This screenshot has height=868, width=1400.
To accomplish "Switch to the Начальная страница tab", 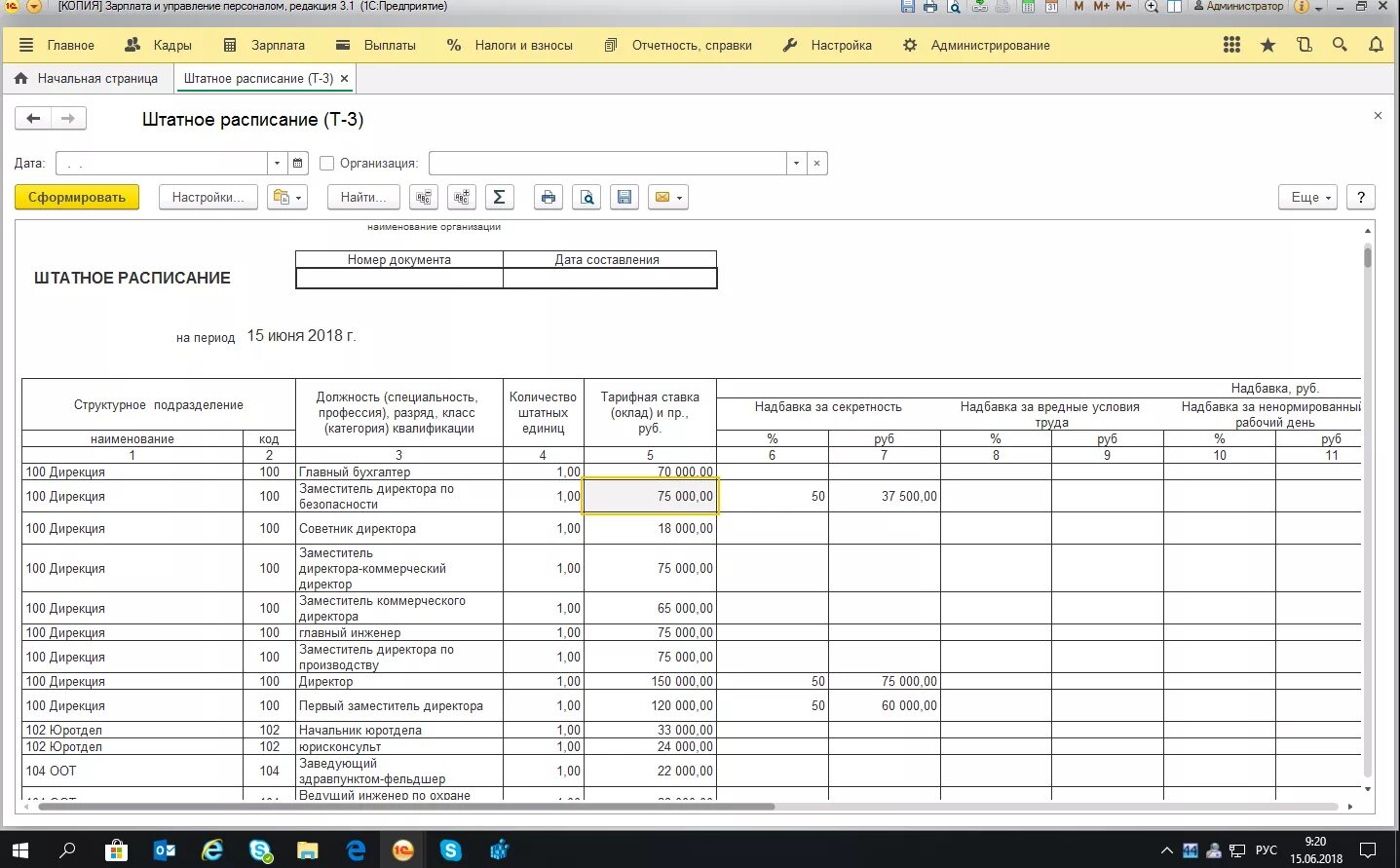I will click(x=87, y=78).
